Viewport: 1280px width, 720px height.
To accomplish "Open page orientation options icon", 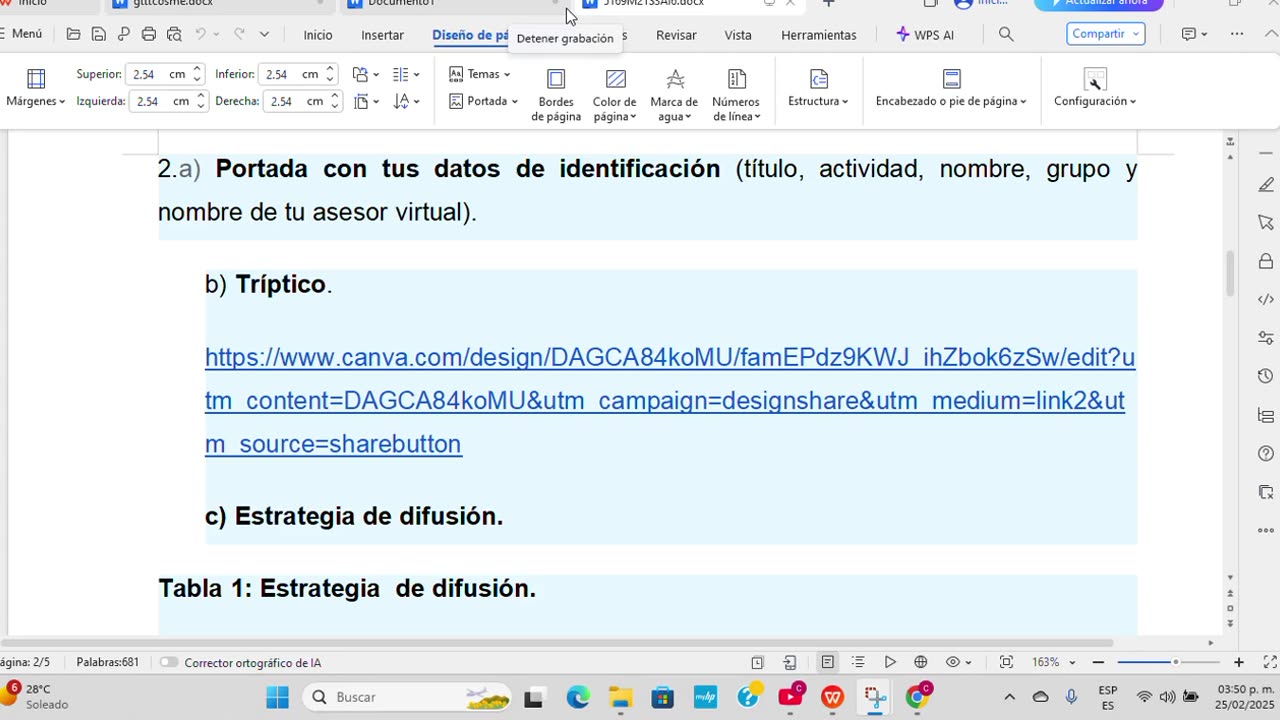I will pos(365,74).
